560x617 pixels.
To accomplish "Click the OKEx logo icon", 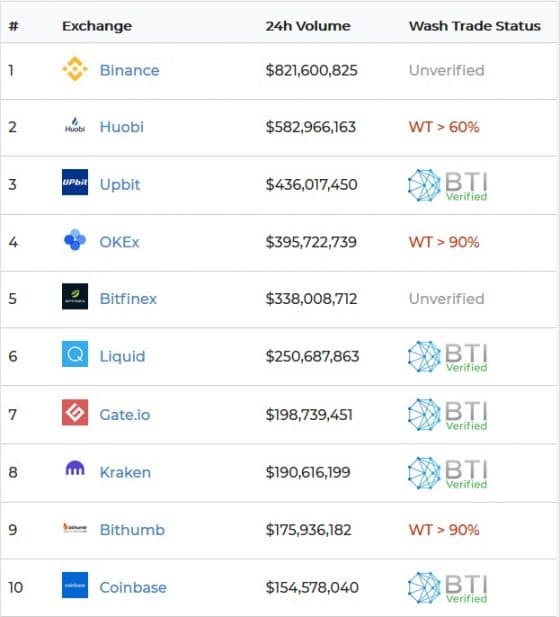I will click(x=75, y=240).
